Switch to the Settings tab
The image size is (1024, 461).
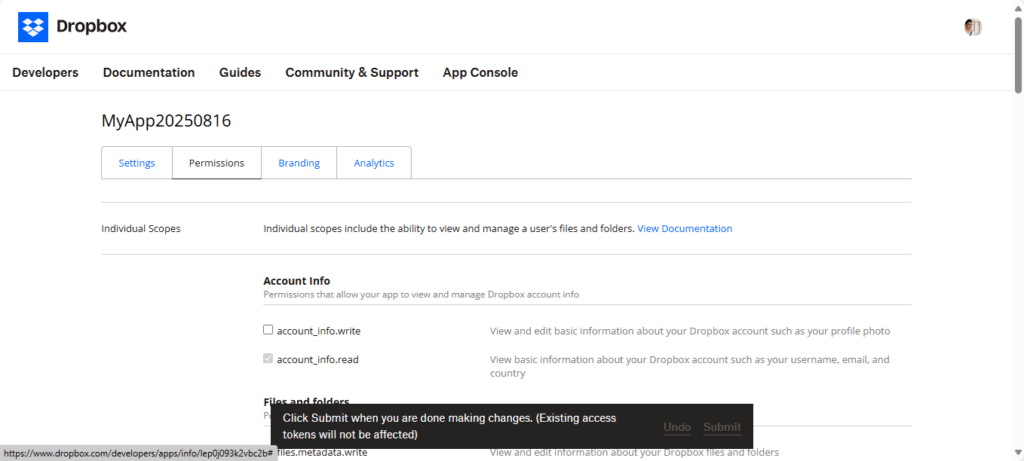click(x=136, y=163)
